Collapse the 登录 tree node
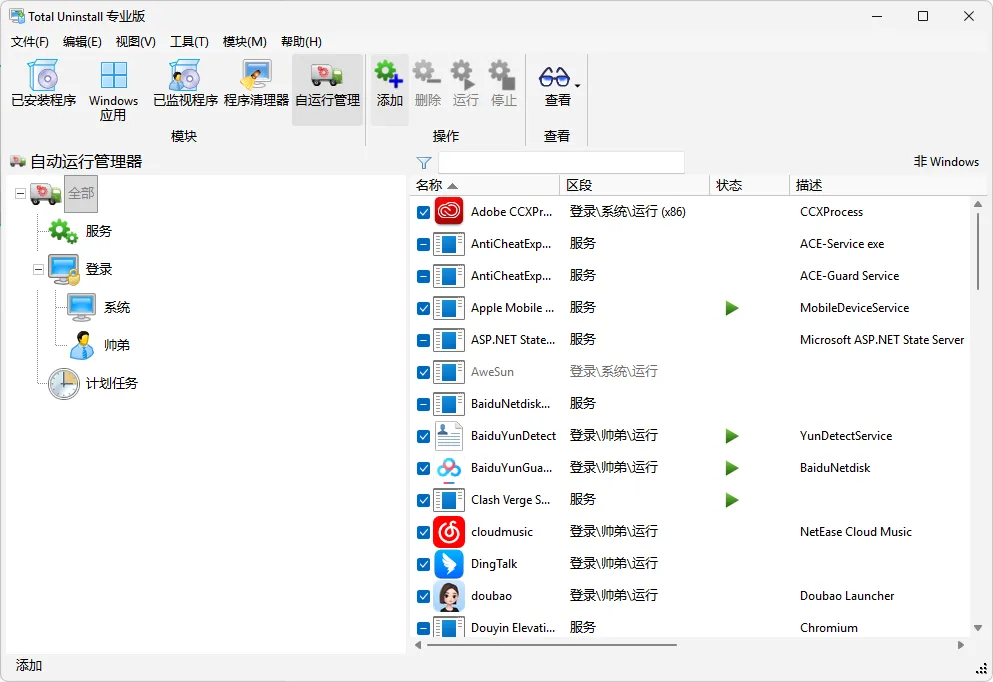The image size is (993, 682). [x=39, y=269]
